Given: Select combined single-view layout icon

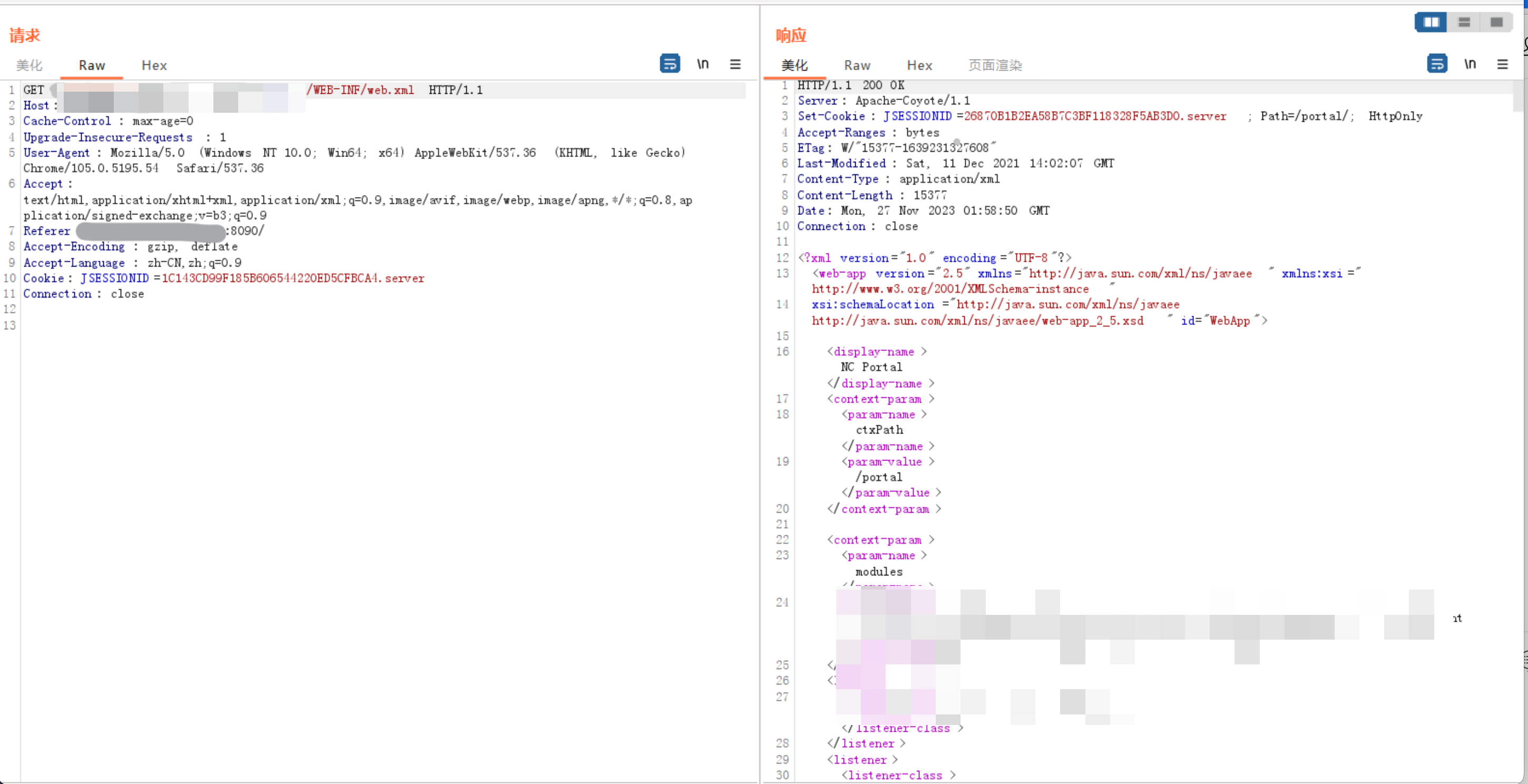Looking at the screenshot, I should click(x=1496, y=22).
